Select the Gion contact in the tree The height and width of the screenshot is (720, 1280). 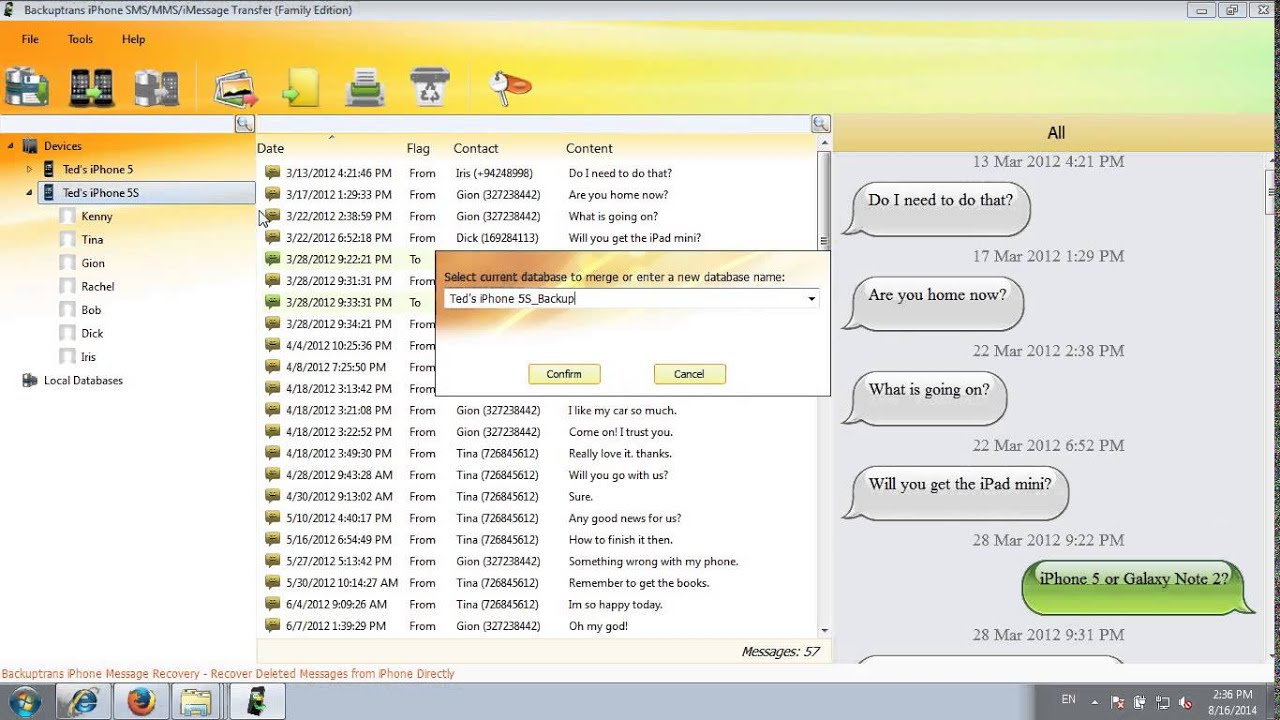click(x=93, y=263)
